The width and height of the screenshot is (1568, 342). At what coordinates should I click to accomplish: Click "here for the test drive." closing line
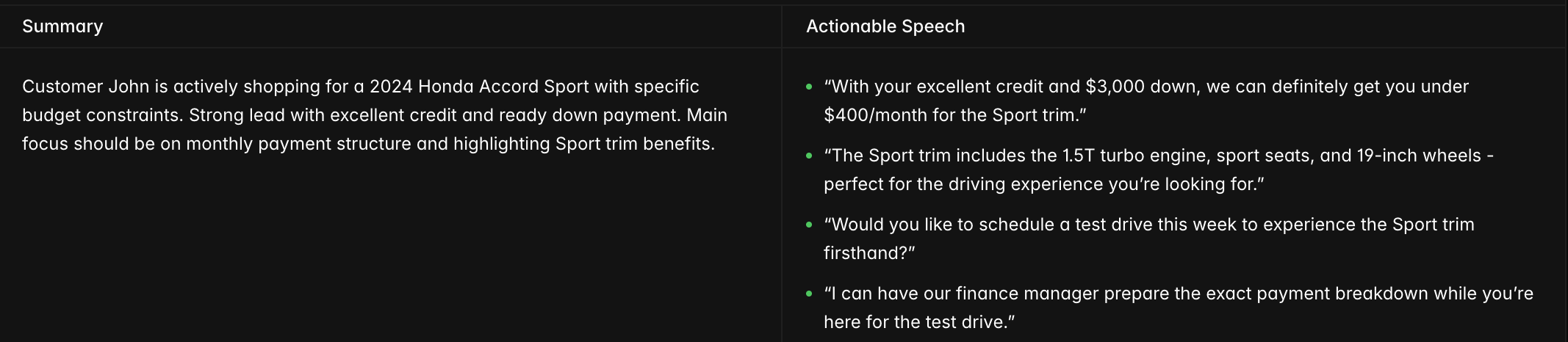[918, 322]
